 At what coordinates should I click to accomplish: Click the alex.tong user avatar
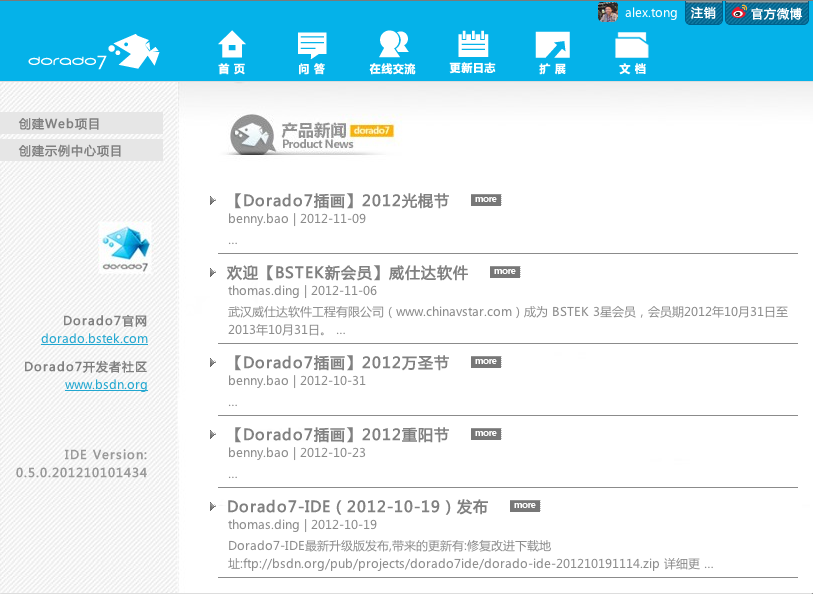[x=607, y=13]
